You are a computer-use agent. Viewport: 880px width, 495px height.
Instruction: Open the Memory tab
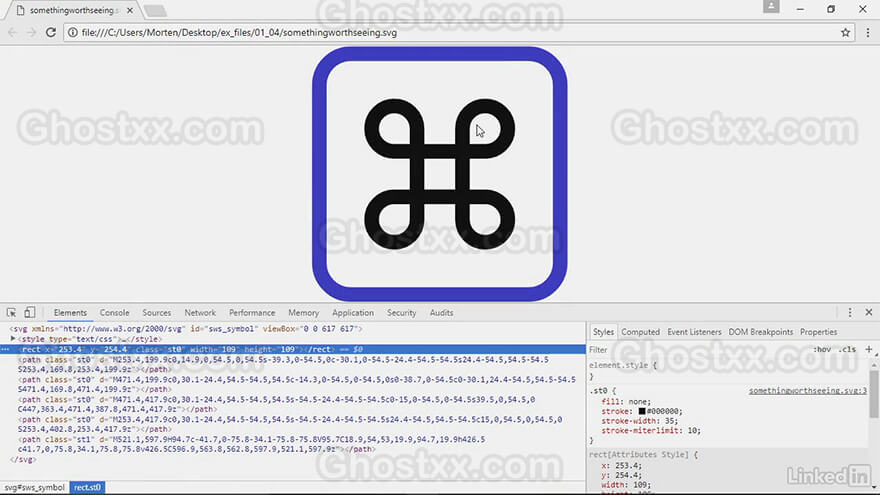pyautogui.click(x=304, y=313)
